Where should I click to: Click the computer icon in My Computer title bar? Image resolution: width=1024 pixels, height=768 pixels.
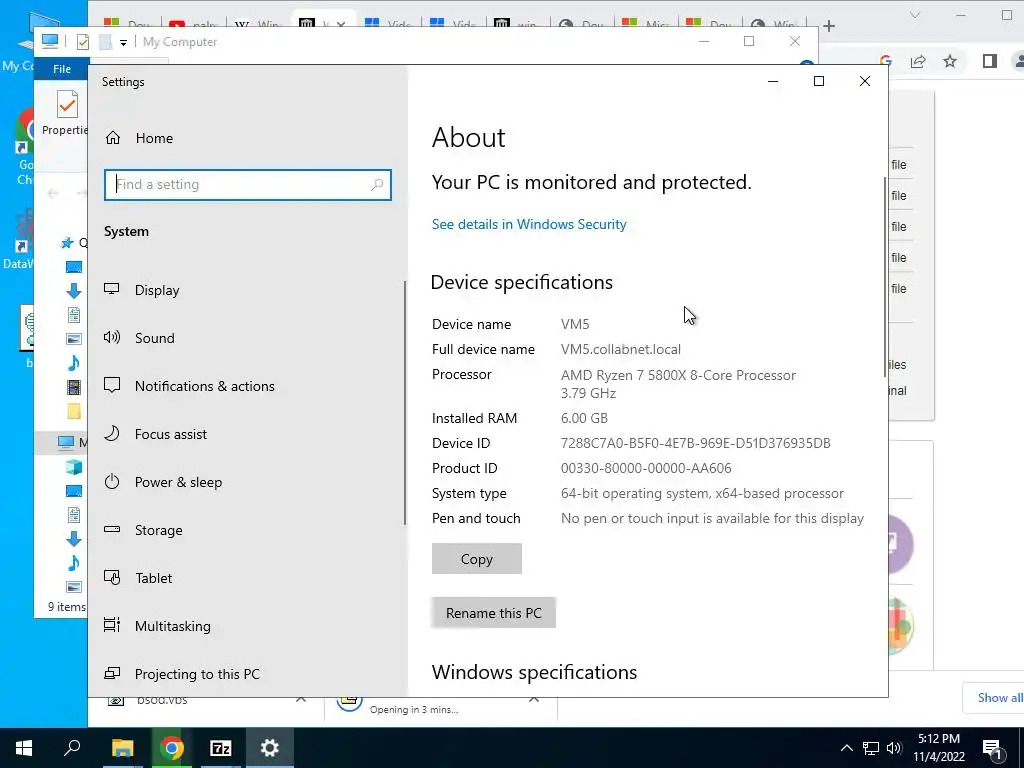pos(50,41)
